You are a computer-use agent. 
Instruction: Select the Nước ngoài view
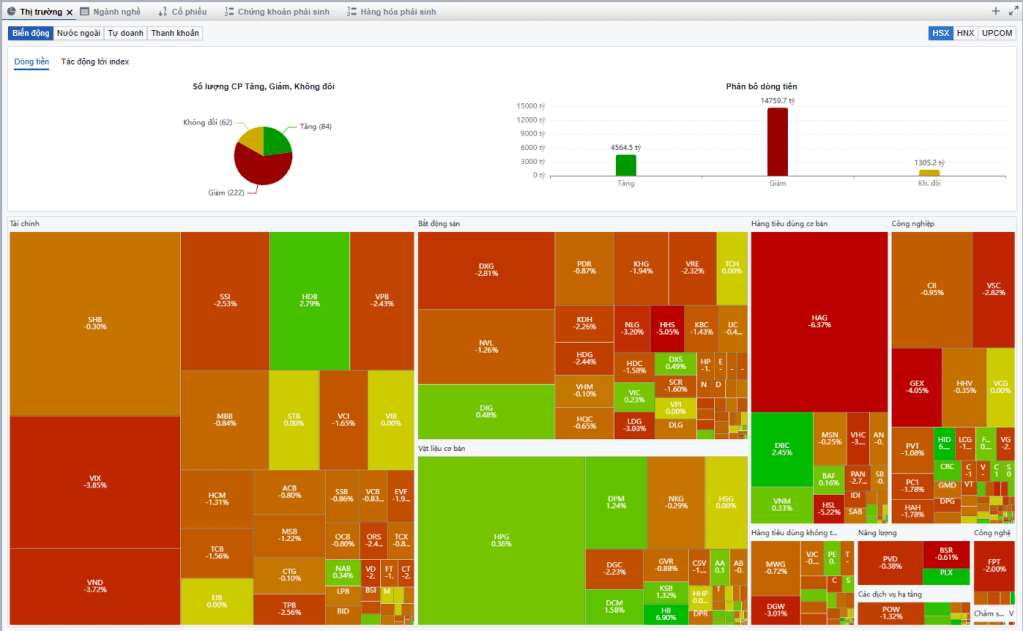point(78,33)
